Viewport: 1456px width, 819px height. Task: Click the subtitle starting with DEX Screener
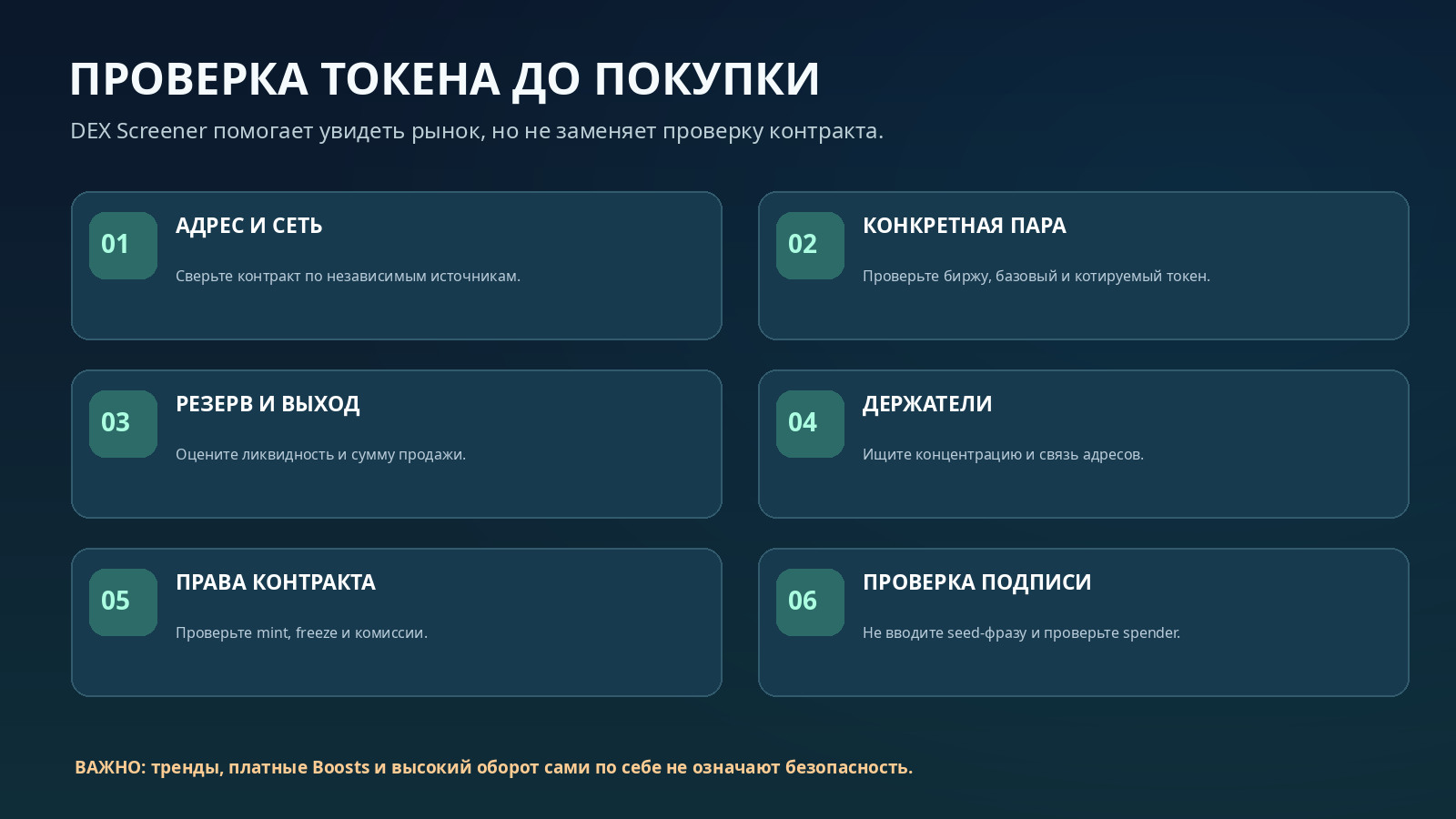pos(477,131)
